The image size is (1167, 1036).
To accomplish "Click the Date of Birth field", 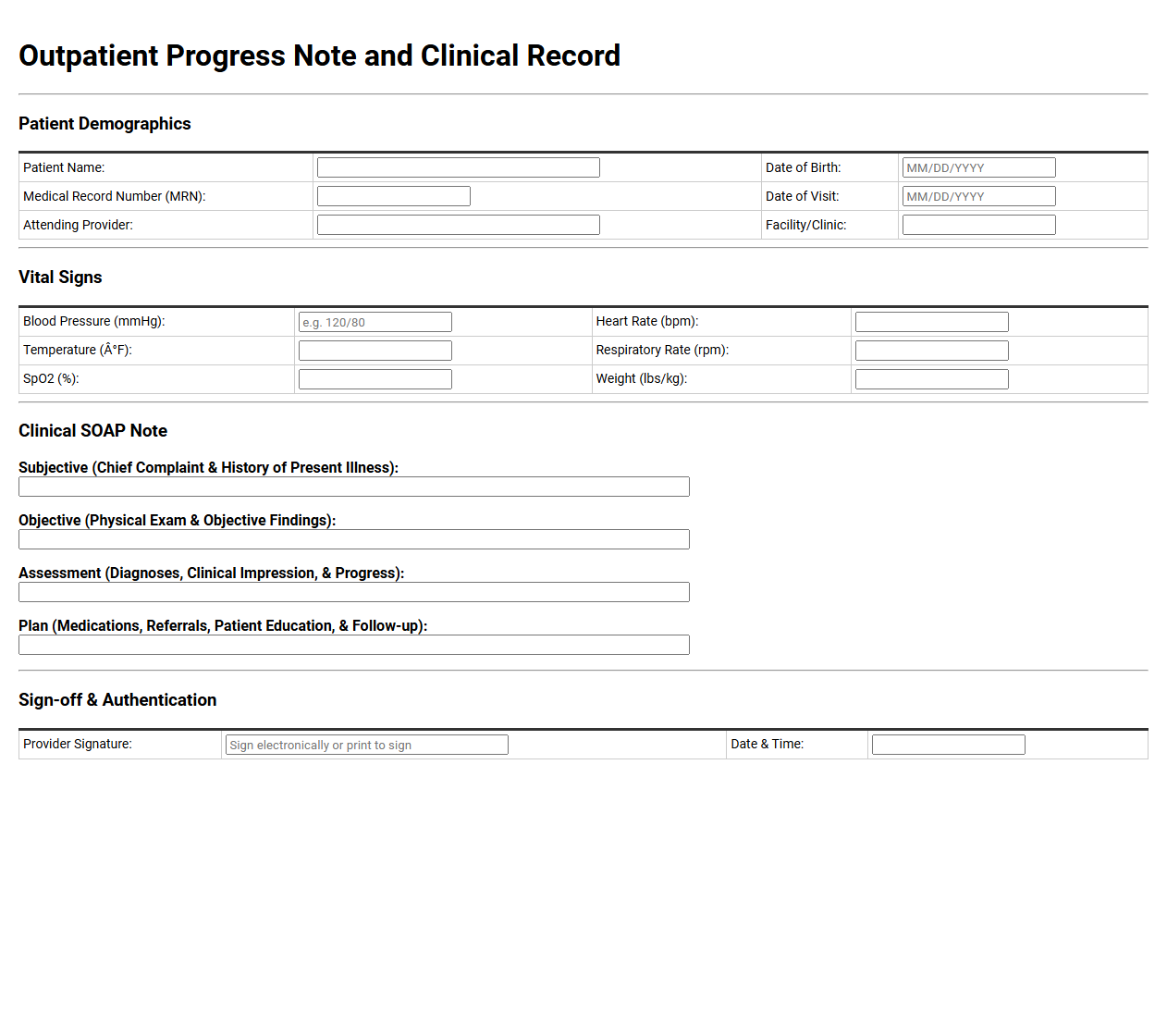I will (x=978, y=167).
